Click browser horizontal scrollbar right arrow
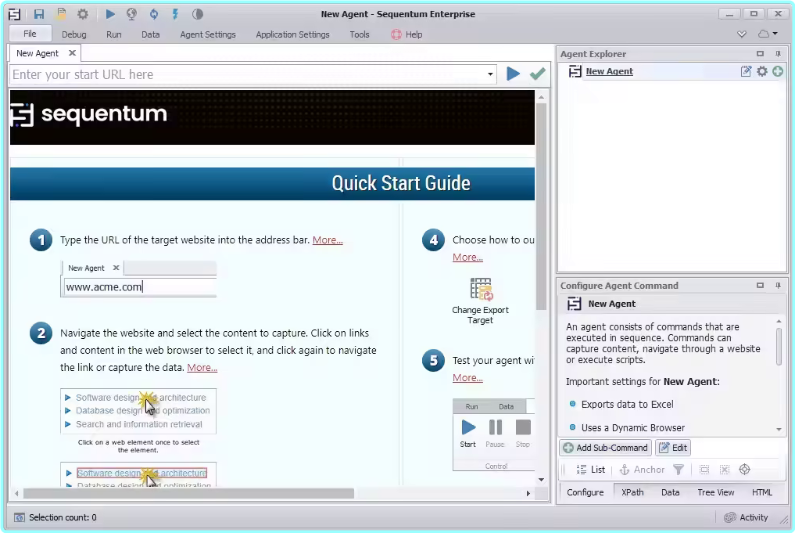The width and height of the screenshot is (795, 533). pyautogui.click(x=528, y=493)
